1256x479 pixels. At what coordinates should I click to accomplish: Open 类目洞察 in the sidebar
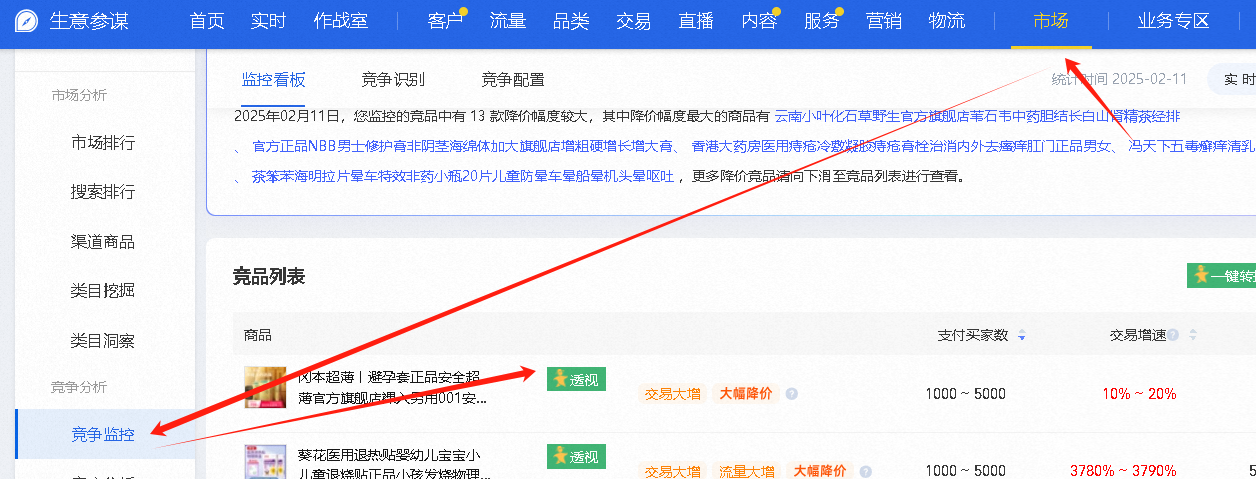[x=103, y=341]
